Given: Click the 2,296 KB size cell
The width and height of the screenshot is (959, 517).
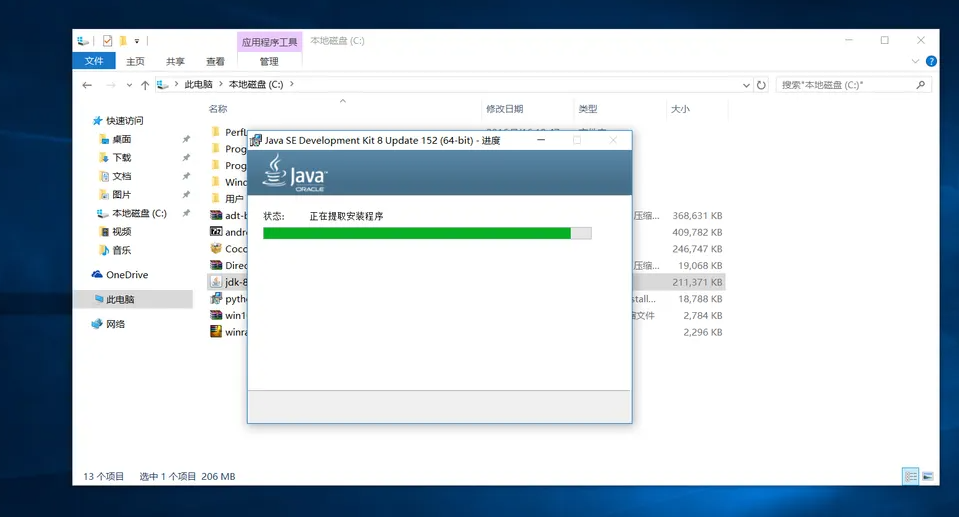Looking at the screenshot, I should [x=703, y=332].
